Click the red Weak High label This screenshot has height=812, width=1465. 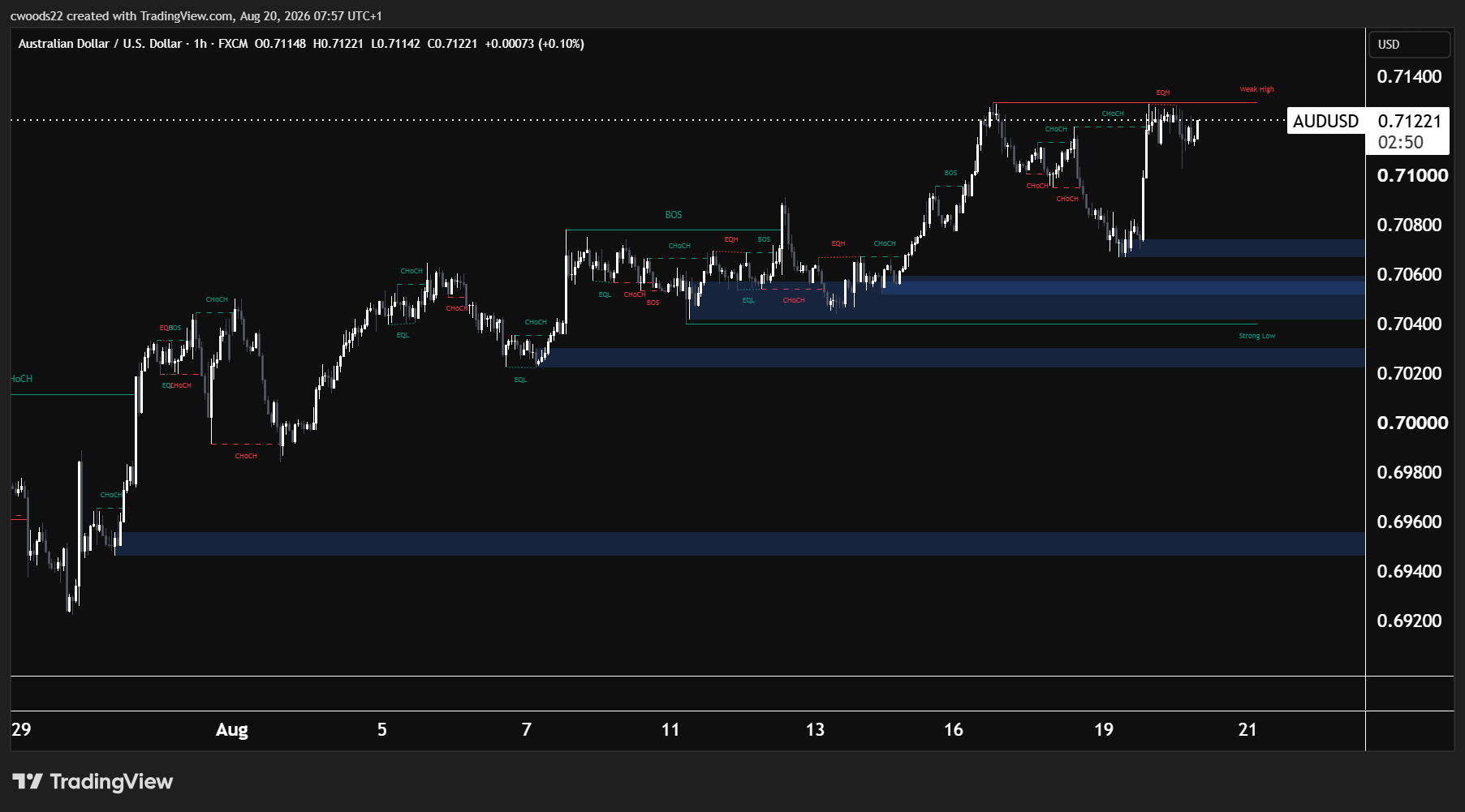pyautogui.click(x=1256, y=89)
